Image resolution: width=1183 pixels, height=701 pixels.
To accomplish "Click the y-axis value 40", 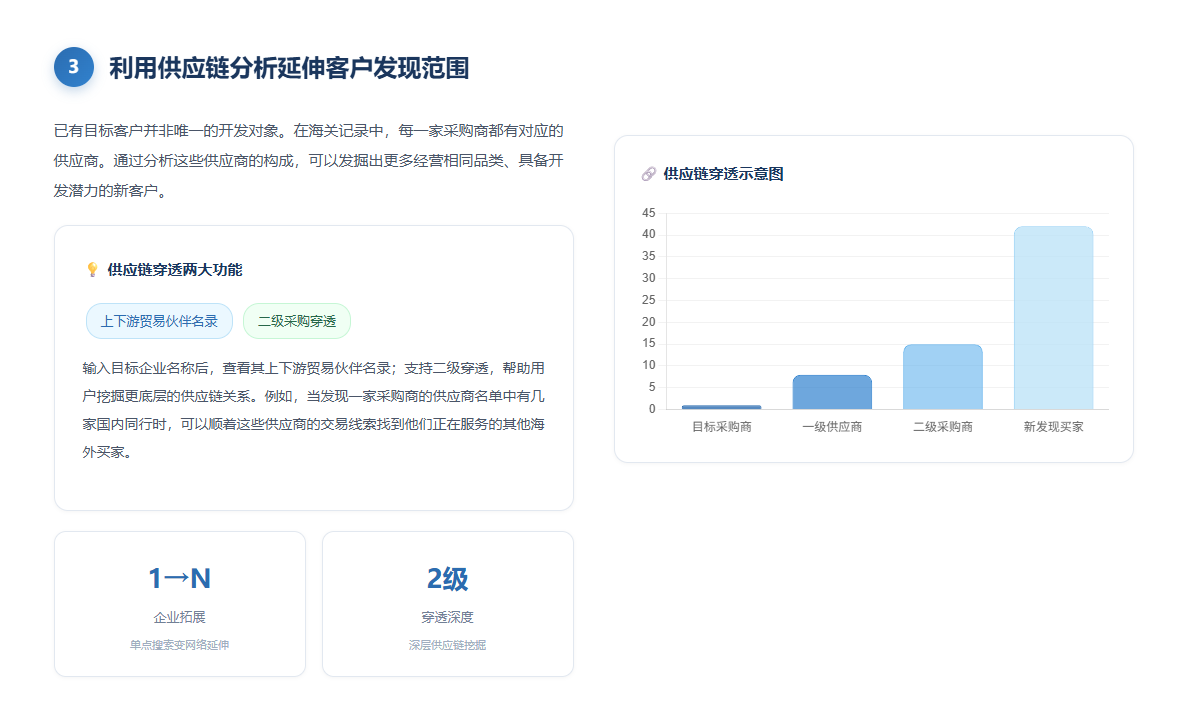I will pos(649,234).
